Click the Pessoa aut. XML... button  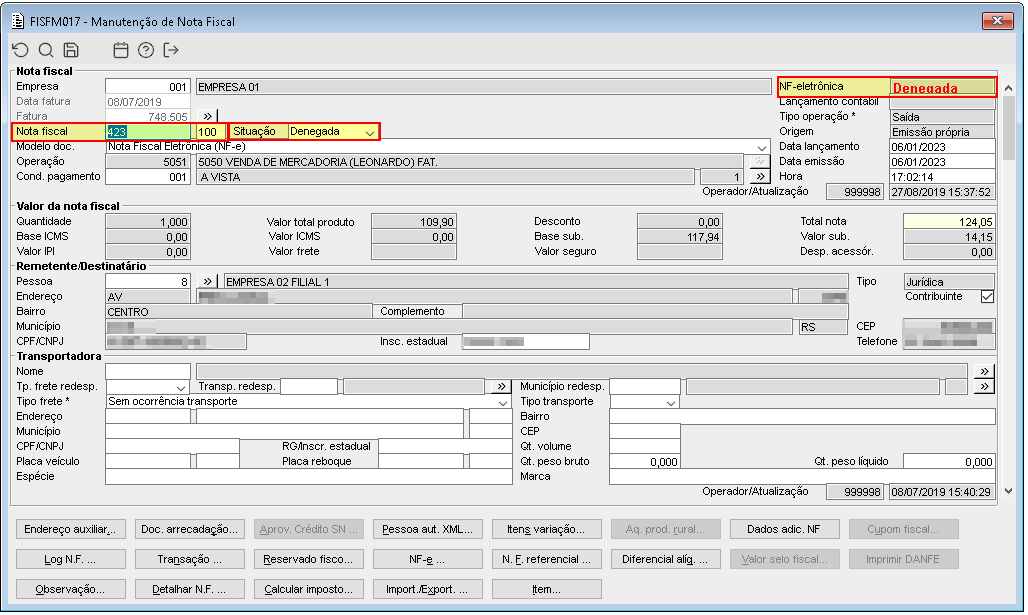click(x=427, y=529)
